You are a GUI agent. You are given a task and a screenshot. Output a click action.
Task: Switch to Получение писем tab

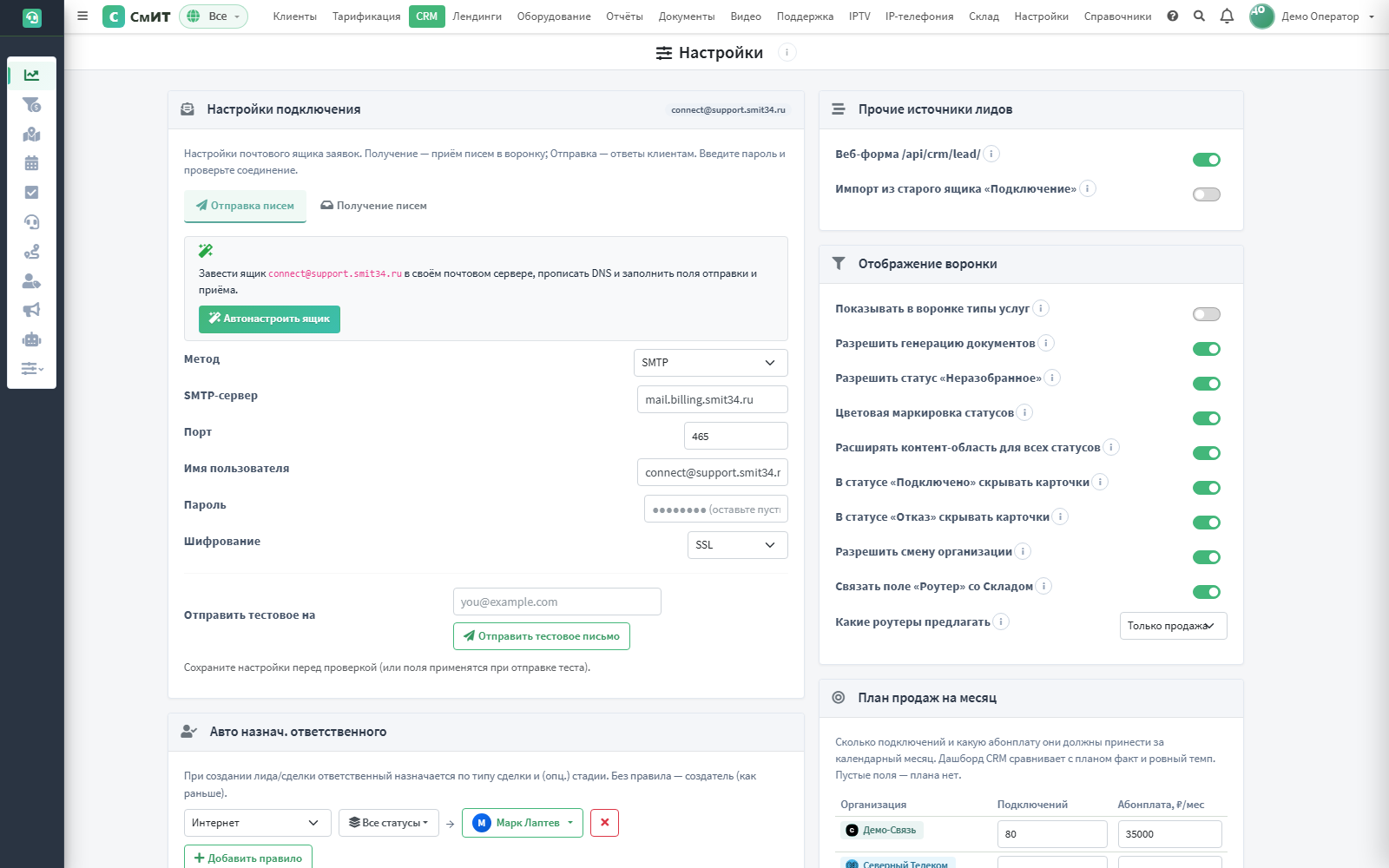[373, 206]
